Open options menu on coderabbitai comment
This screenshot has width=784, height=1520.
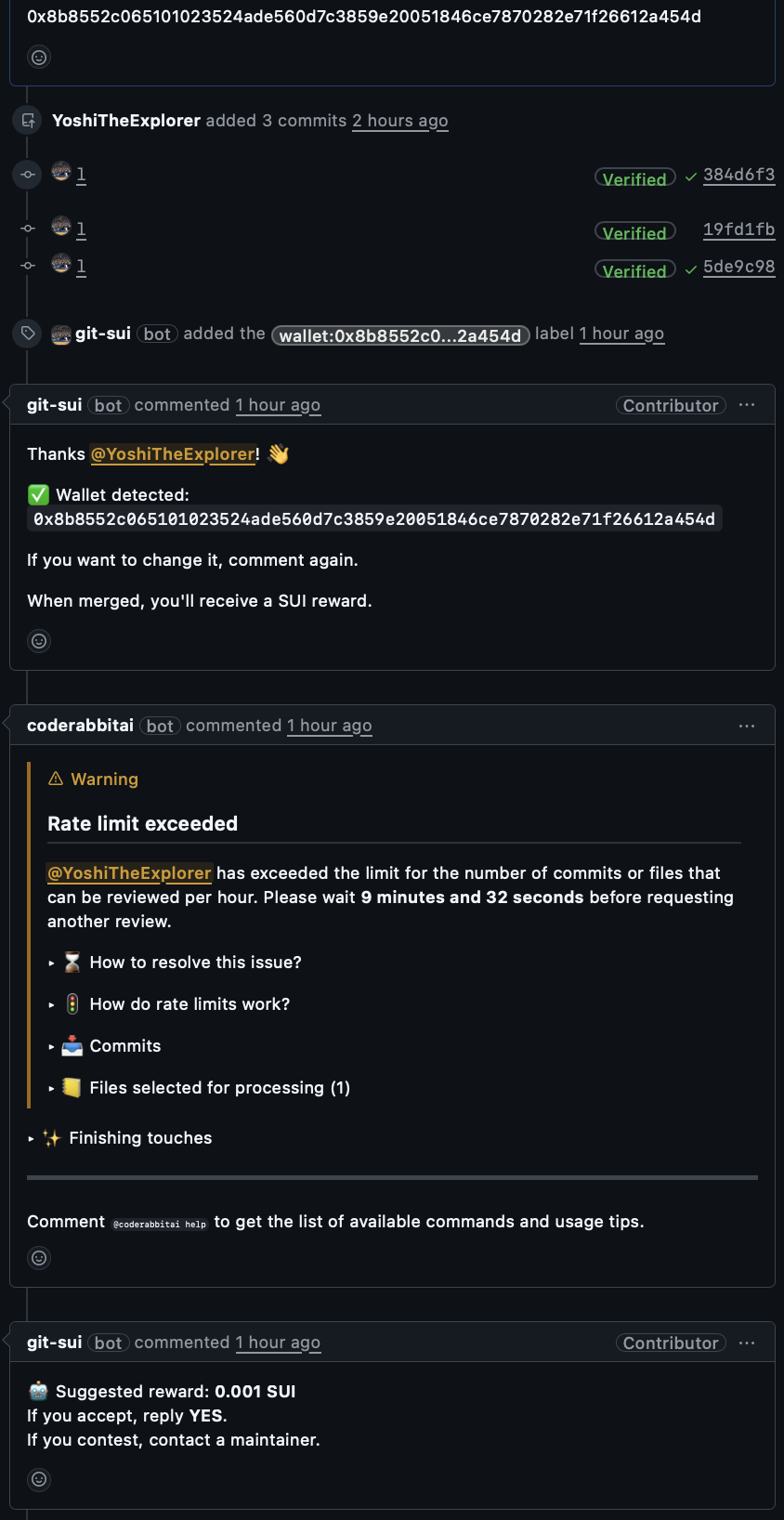(747, 726)
